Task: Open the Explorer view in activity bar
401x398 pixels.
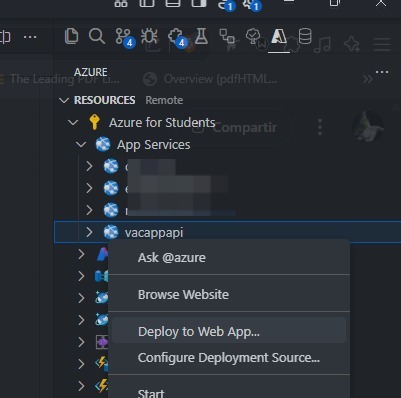Action: (71, 36)
